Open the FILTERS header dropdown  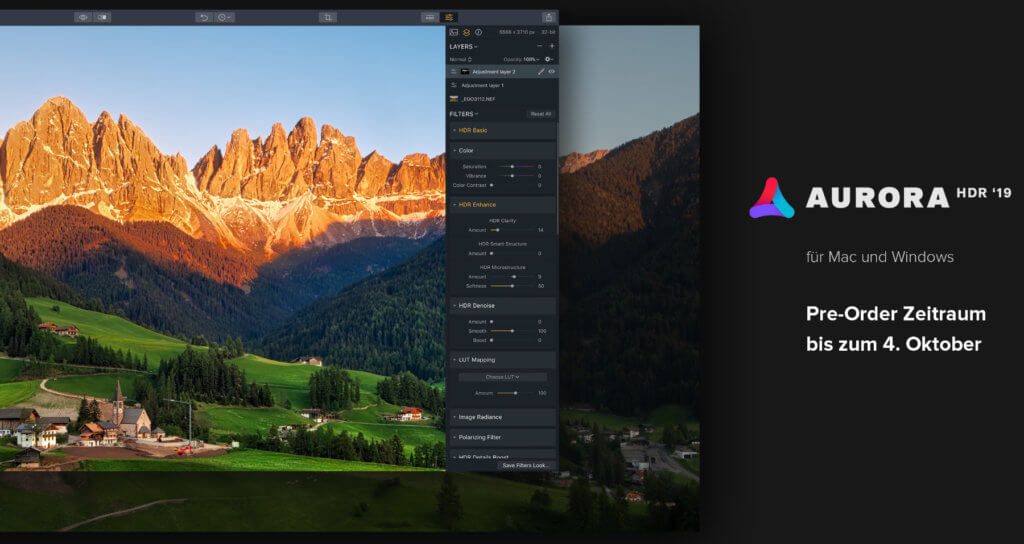pos(463,114)
